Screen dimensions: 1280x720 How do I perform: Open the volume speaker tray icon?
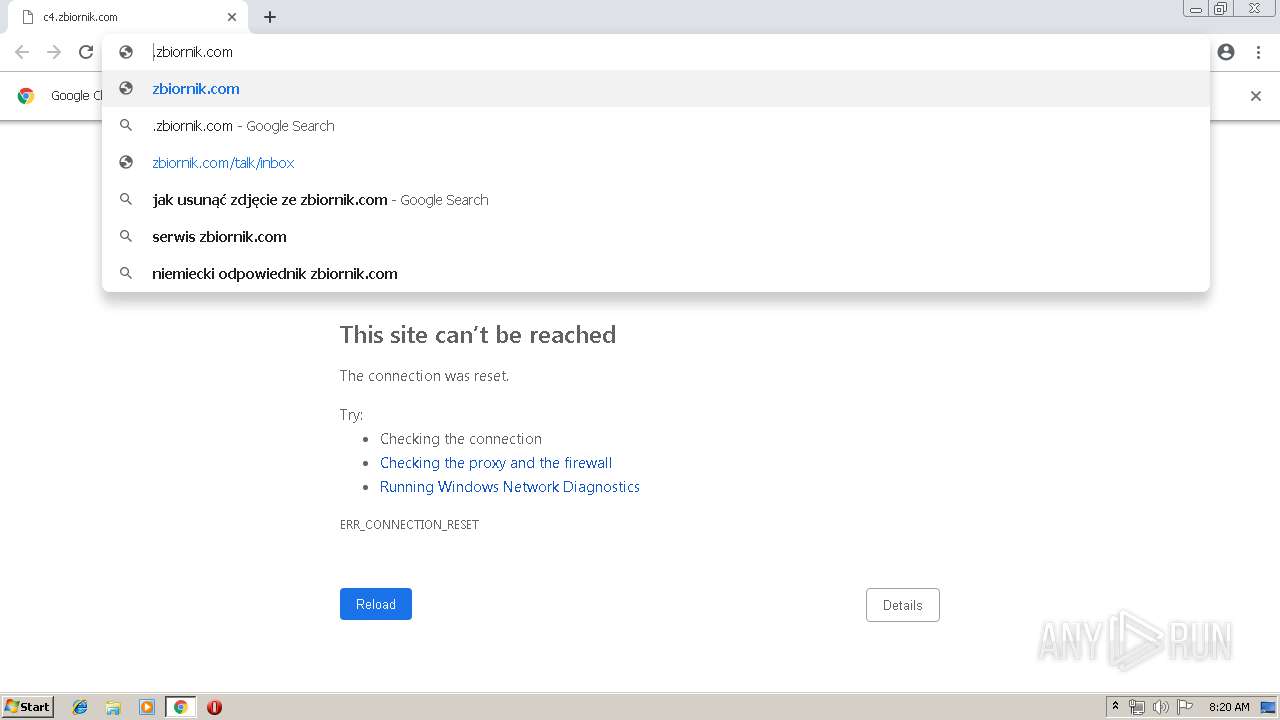(x=1161, y=707)
